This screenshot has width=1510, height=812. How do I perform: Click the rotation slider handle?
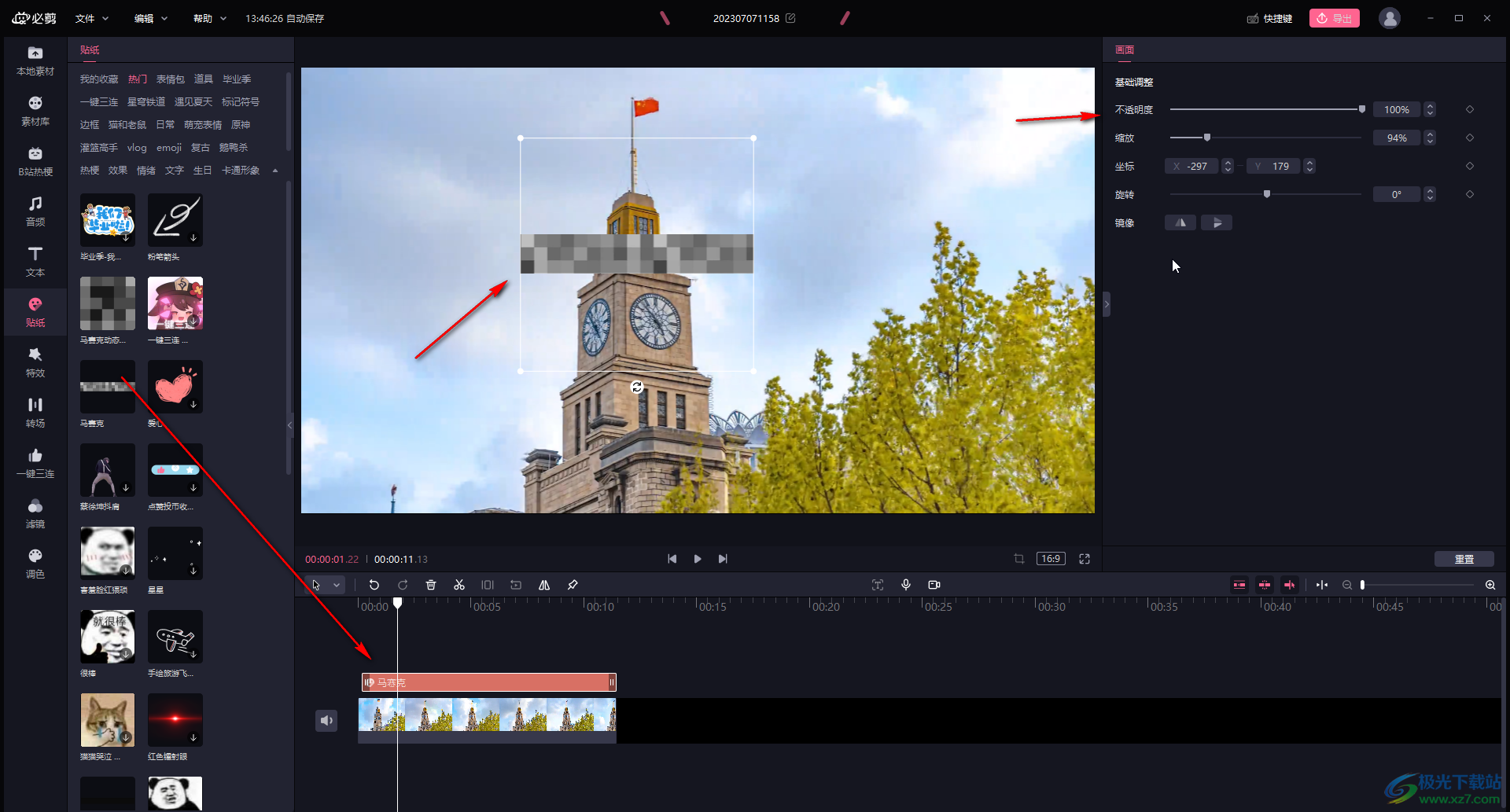[1267, 194]
